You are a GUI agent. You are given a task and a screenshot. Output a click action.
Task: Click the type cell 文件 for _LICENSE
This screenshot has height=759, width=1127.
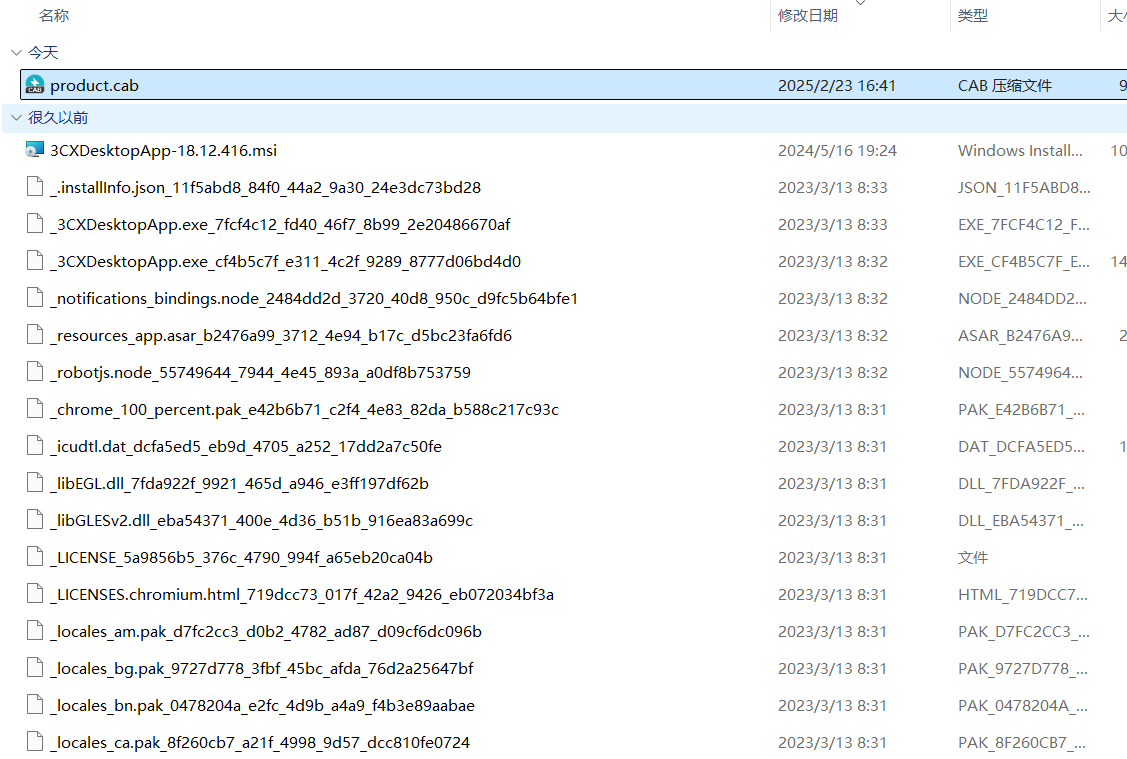pyautogui.click(x=972, y=558)
